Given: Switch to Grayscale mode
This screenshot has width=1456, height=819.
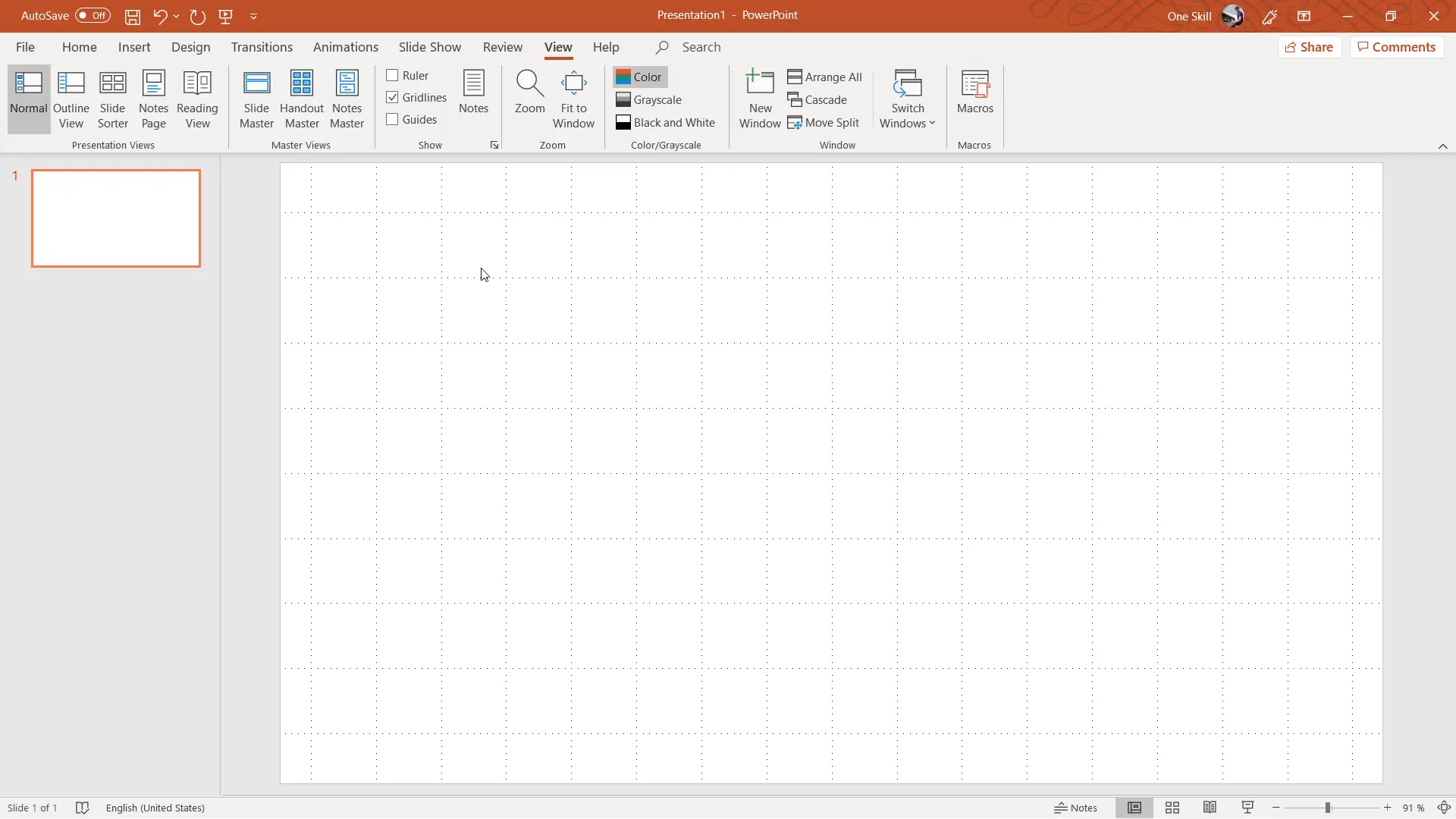Looking at the screenshot, I should point(649,99).
